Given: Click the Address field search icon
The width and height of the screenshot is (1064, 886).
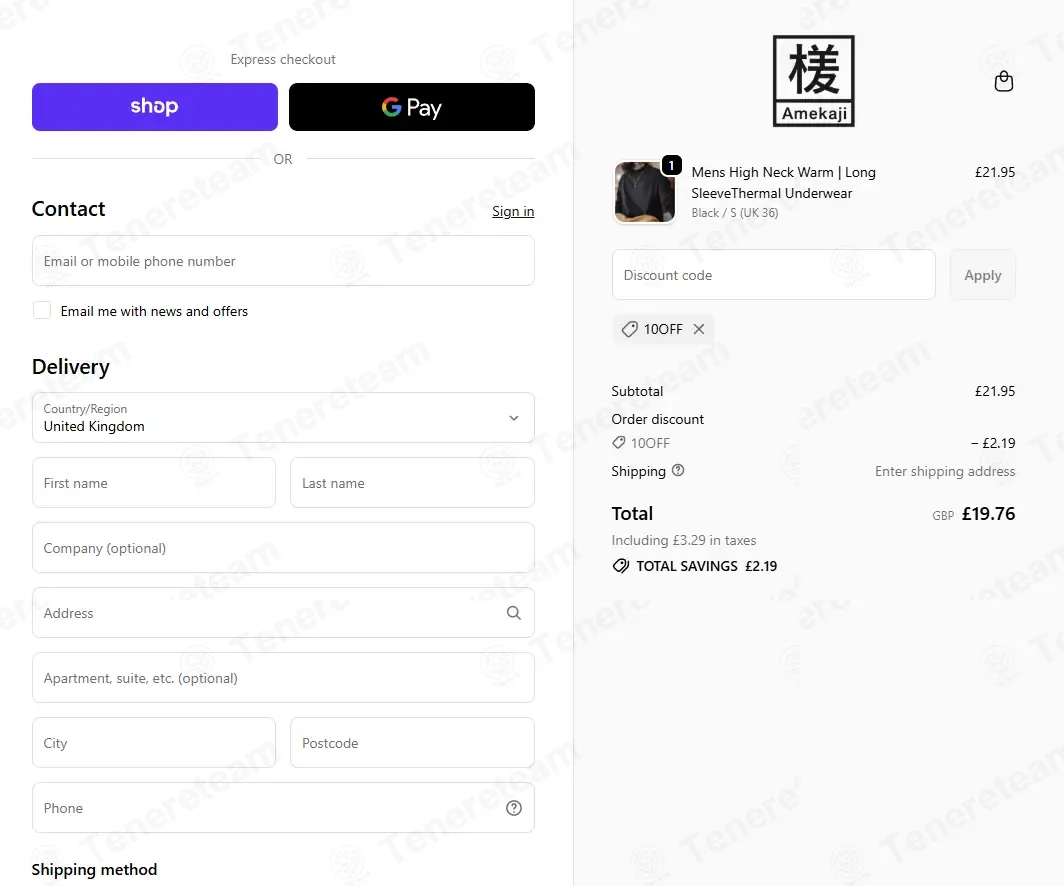Looking at the screenshot, I should (x=514, y=613).
